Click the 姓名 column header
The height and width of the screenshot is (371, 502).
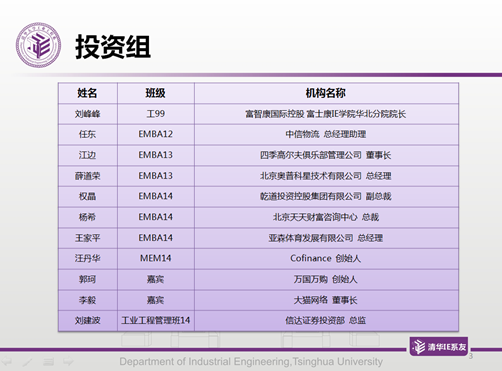[x=88, y=93]
